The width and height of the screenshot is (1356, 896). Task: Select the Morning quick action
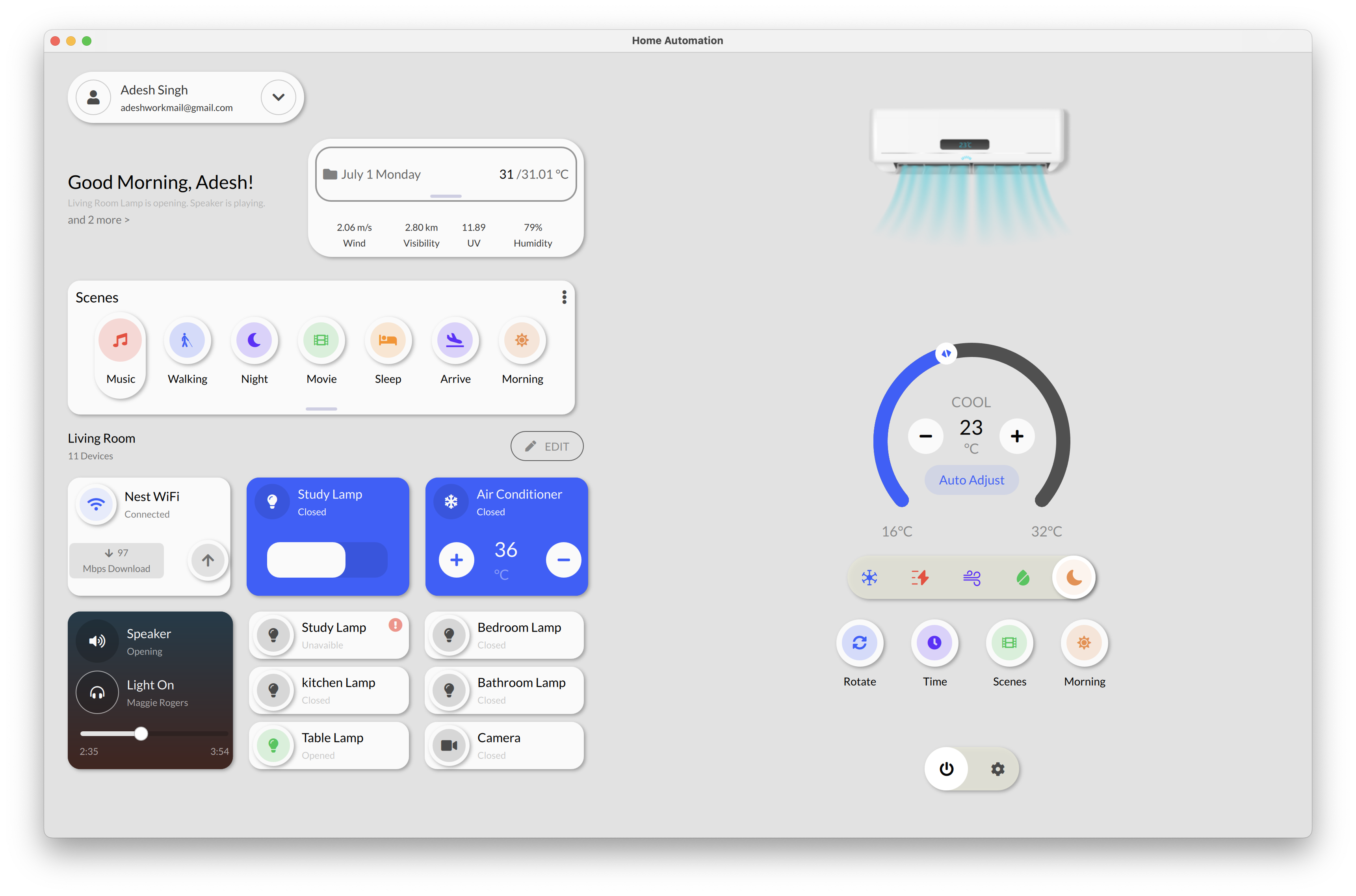1084,643
